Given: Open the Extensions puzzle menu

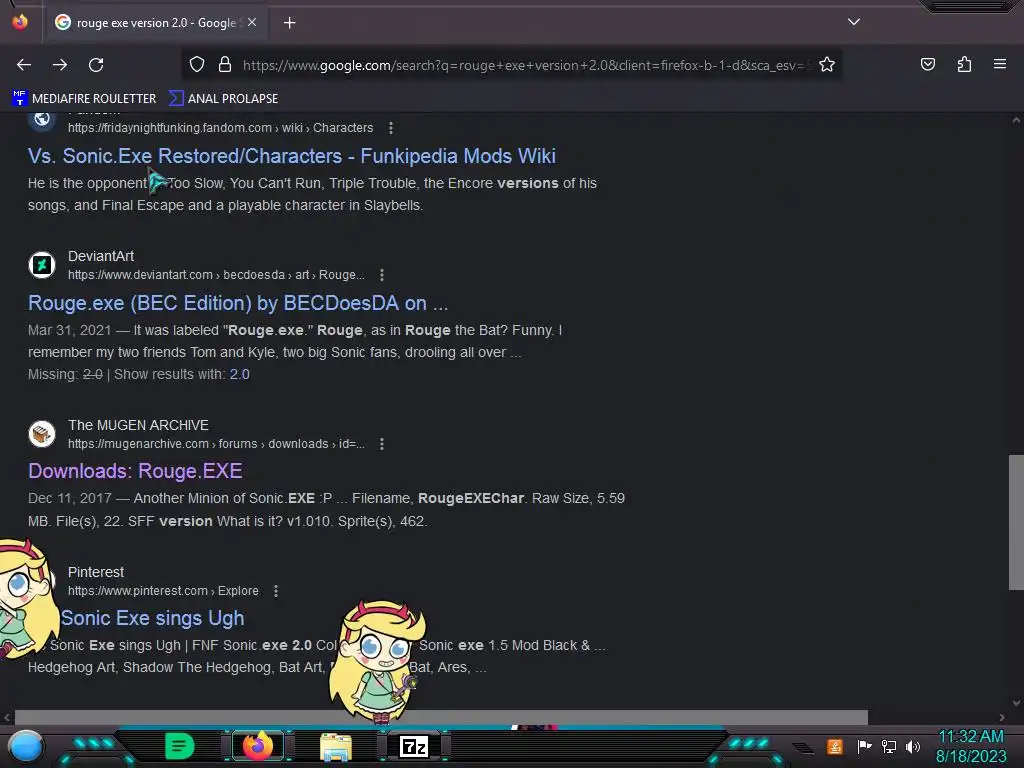Looking at the screenshot, I should tap(964, 64).
